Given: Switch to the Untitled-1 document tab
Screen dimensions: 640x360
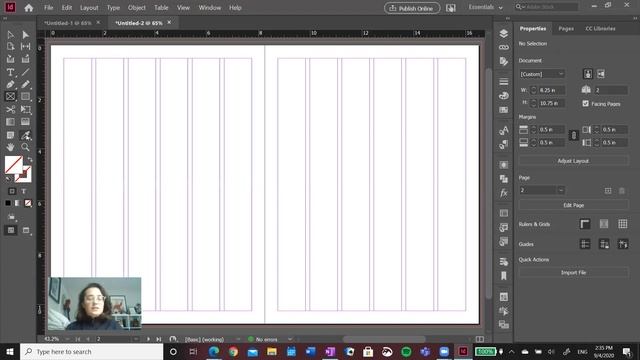Looking at the screenshot, I should click(68, 23).
